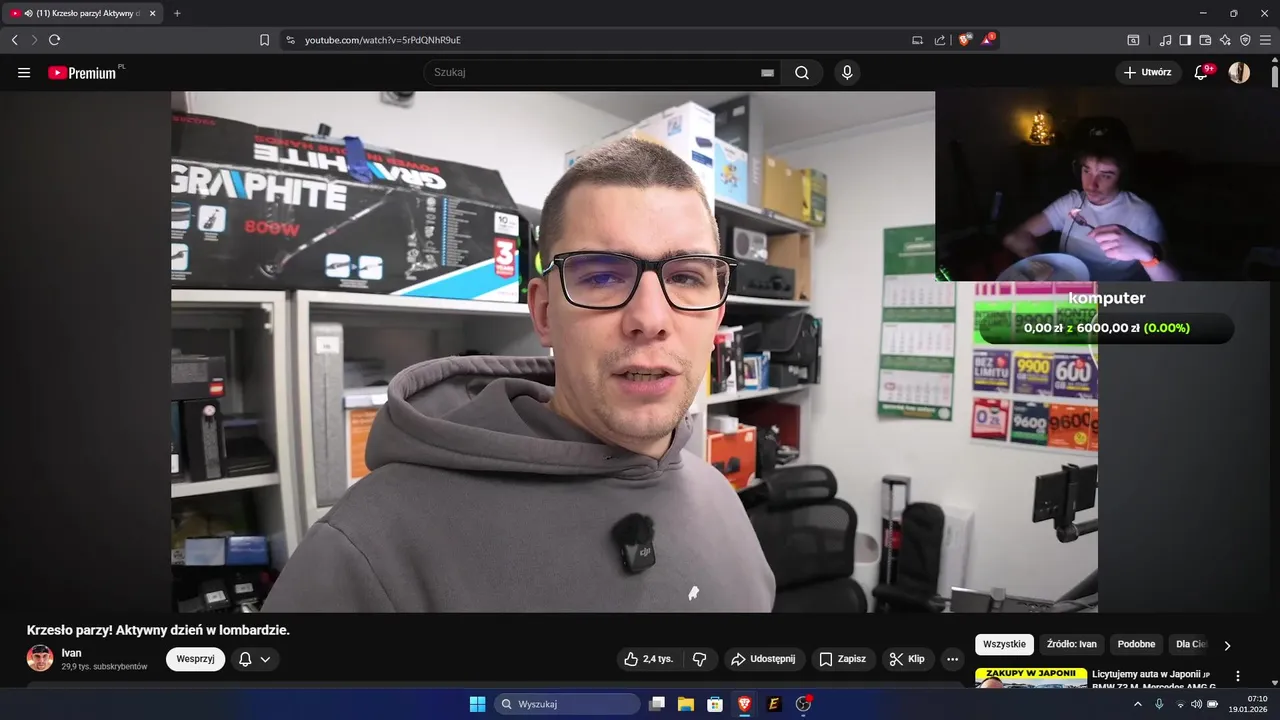Viewport: 1280px width, 720px height.
Task: Open Microsoft Store from the taskbar
Action: 715,704
